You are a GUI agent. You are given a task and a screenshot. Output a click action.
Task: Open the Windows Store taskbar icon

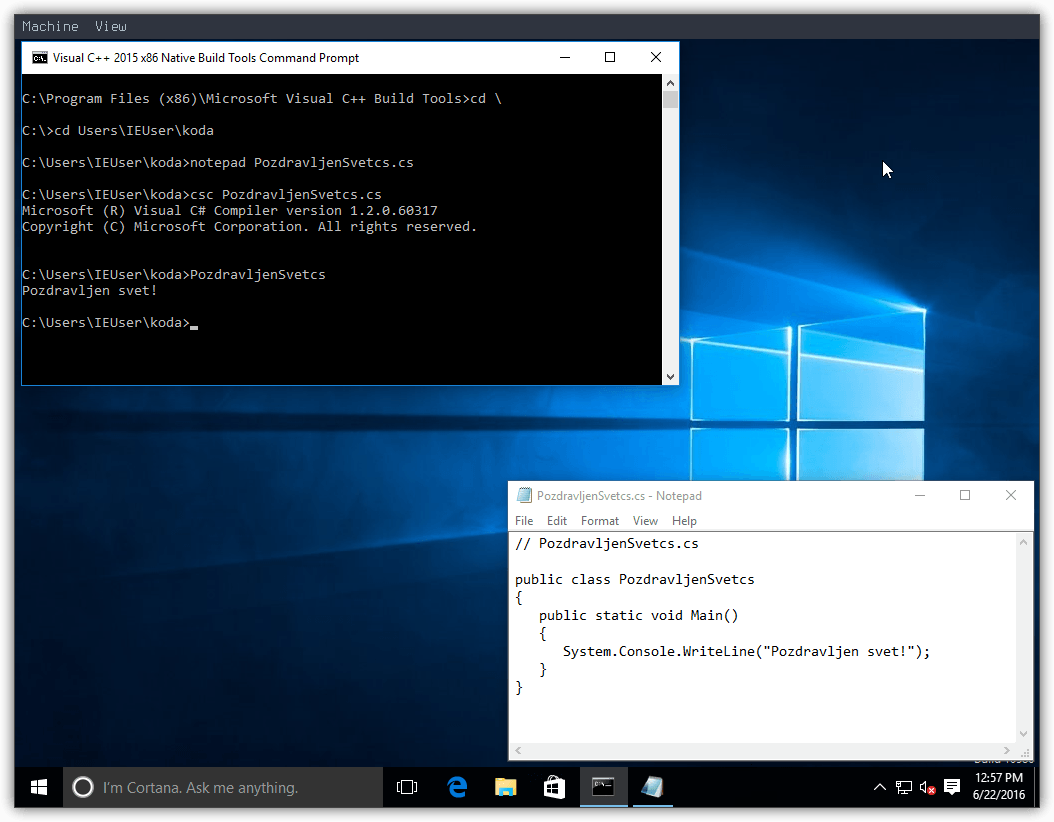coord(554,787)
